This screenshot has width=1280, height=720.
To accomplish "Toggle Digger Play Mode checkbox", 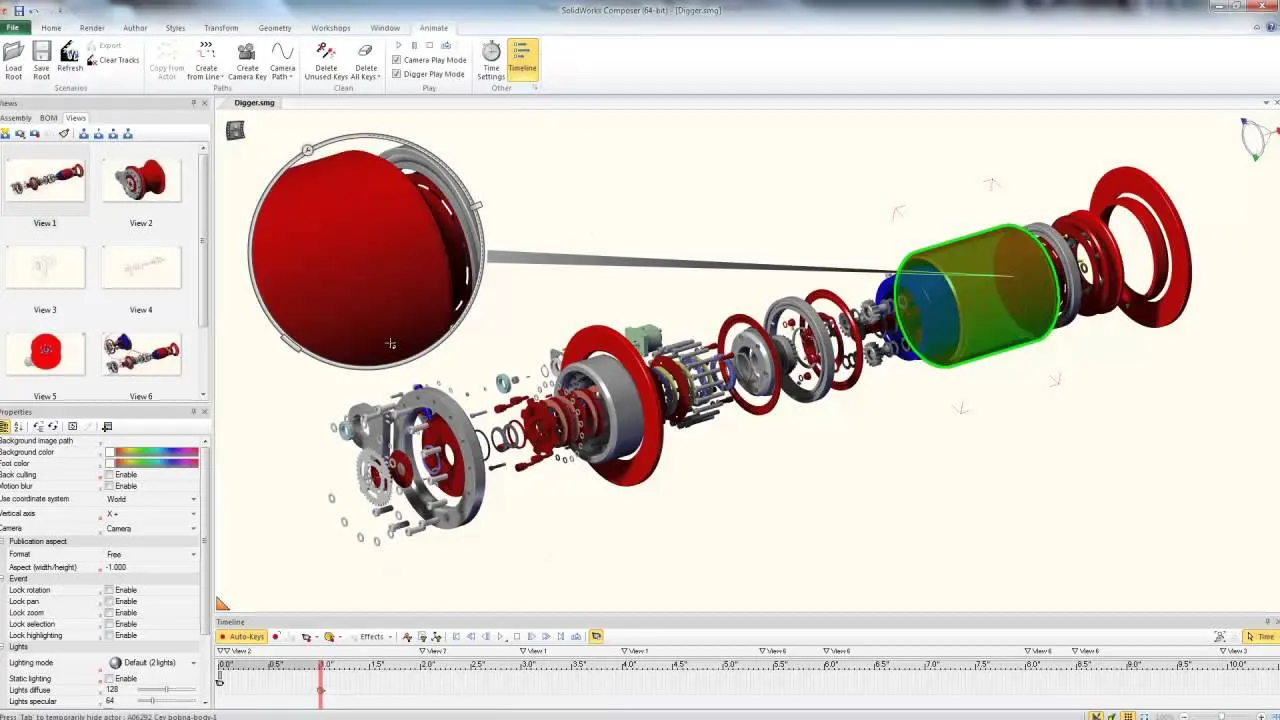I will pos(397,74).
